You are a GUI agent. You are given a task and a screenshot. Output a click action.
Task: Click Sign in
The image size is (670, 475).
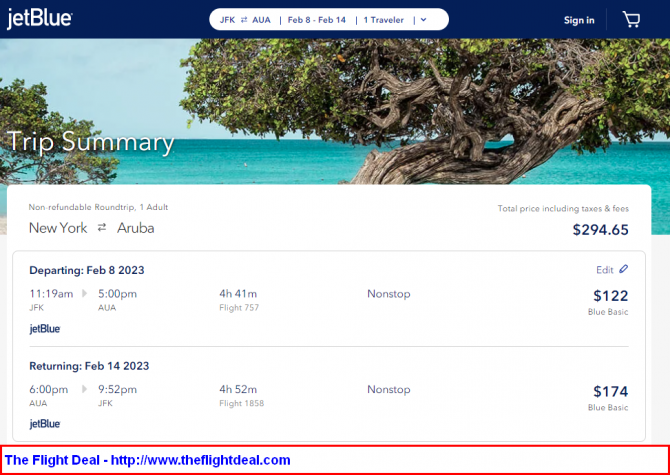pos(579,20)
